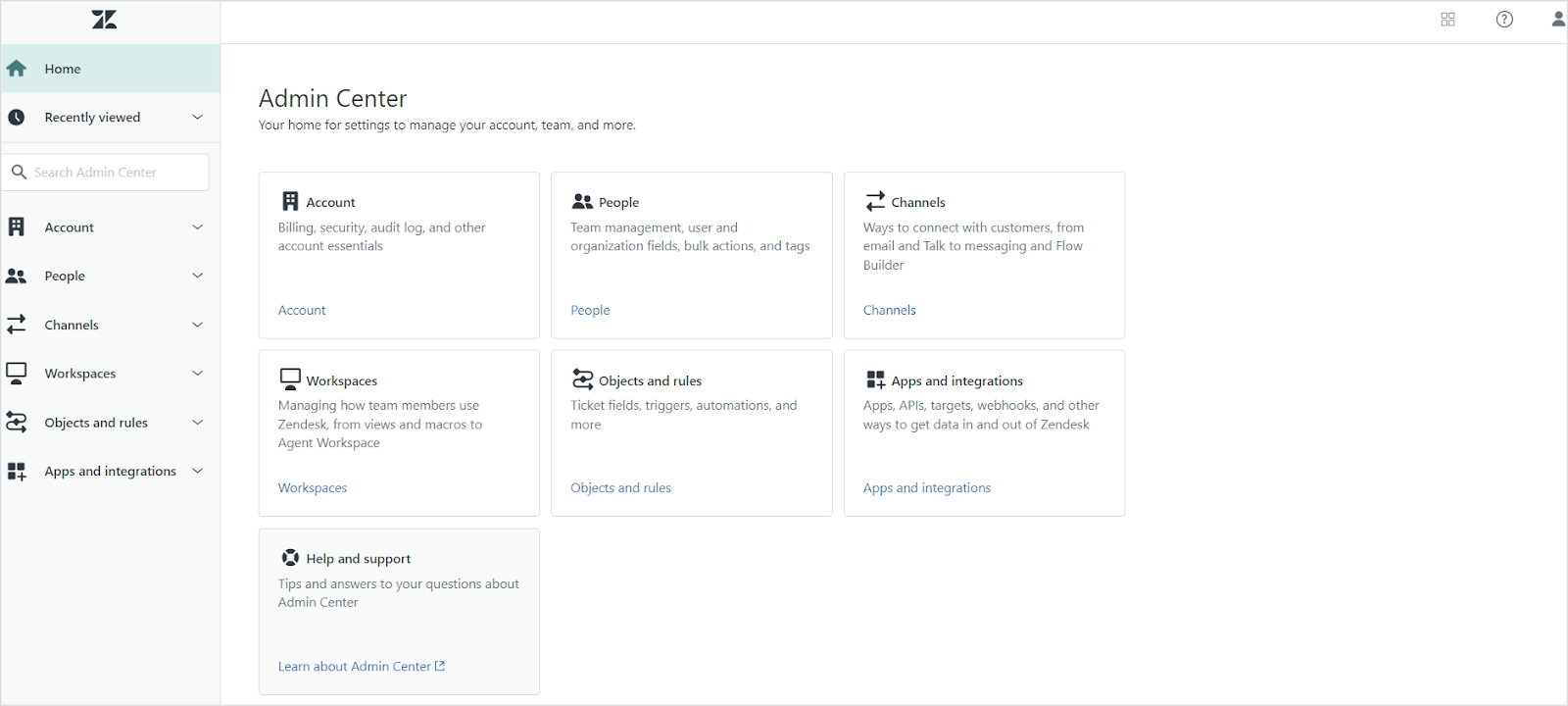This screenshot has height=706, width=1568.
Task: Expand the Account sidebar chevron
Action: 197,227
